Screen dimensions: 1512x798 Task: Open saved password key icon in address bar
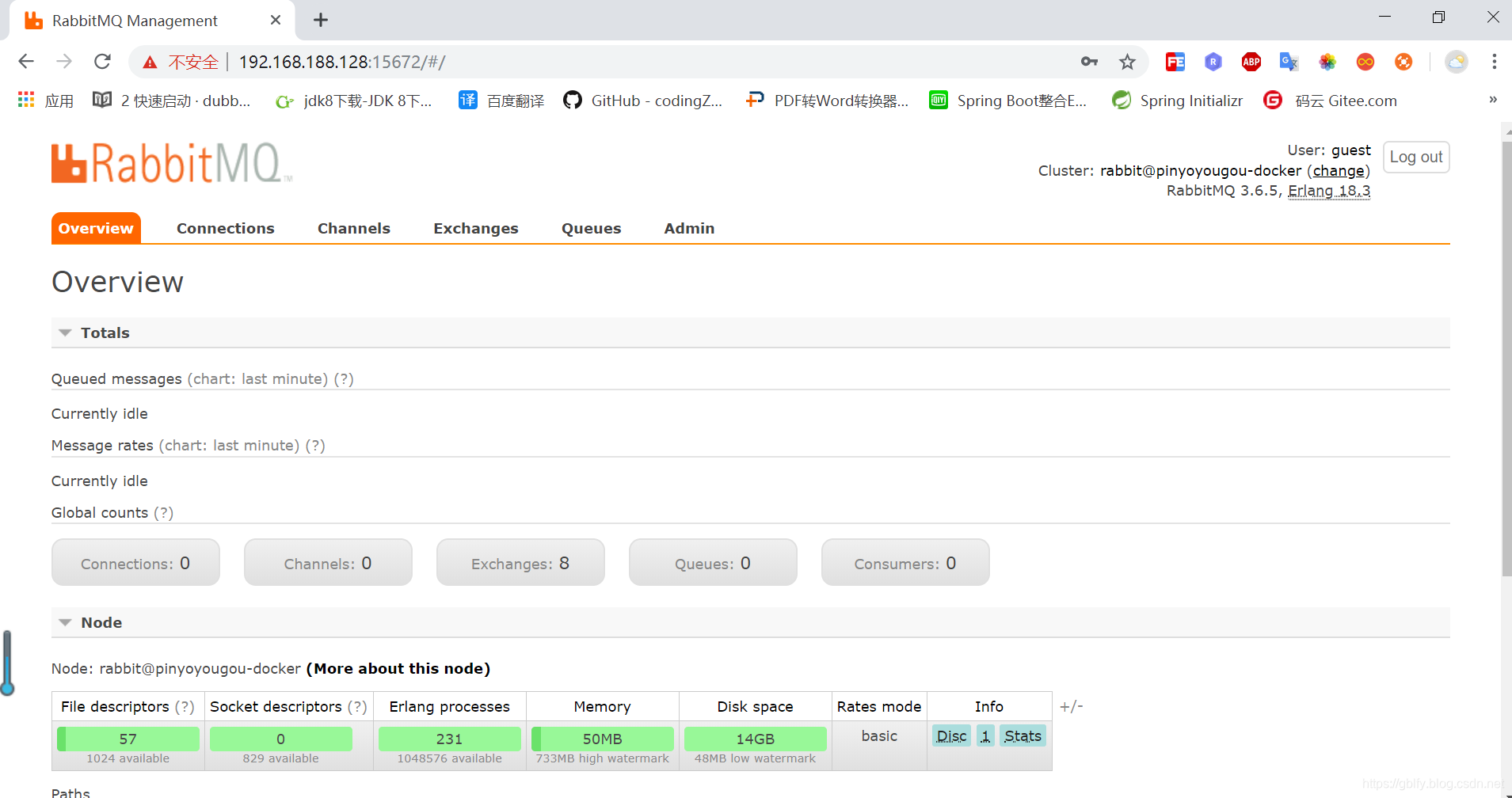click(x=1089, y=62)
